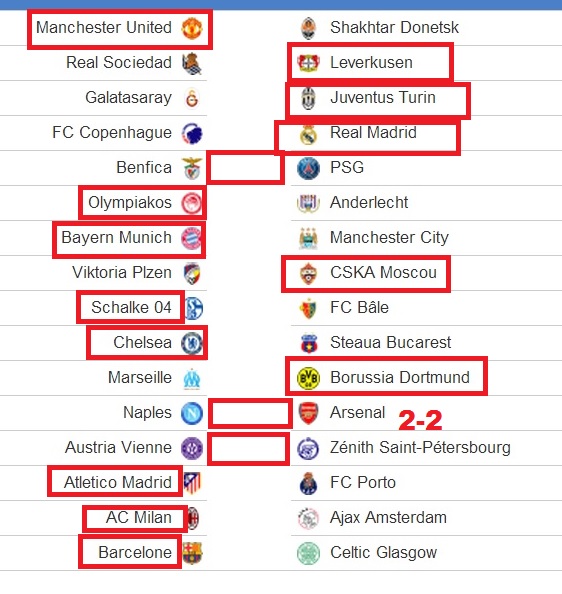Click the red 2-2 score text
Viewport: 562px width, 594px height.
click(x=420, y=420)
